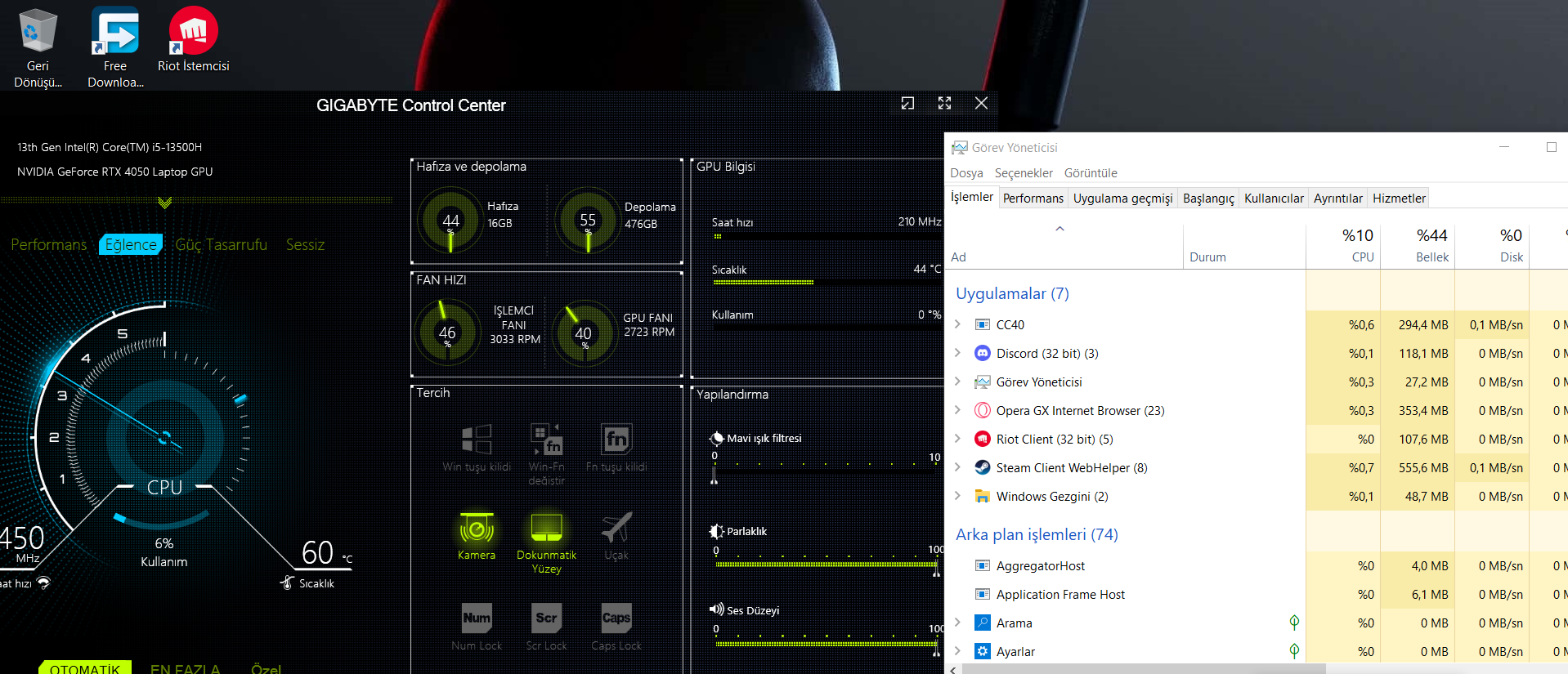Click the Depolama 55% usage gauge
The height and width of the screenshot is (674, 1568).
coord(587,220)
